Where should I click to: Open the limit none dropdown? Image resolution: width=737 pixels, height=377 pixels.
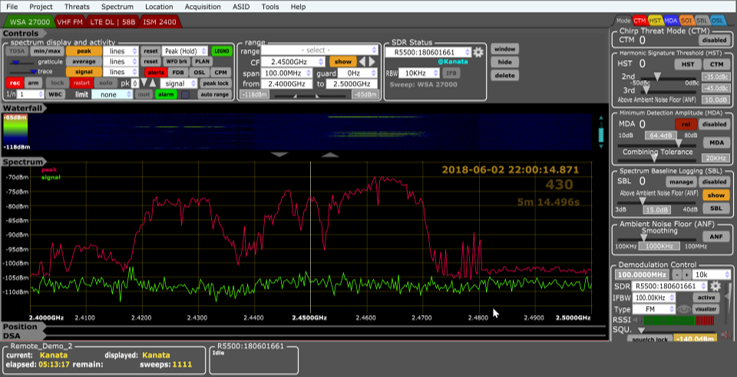pyautogui.click(x=112, y=94)
